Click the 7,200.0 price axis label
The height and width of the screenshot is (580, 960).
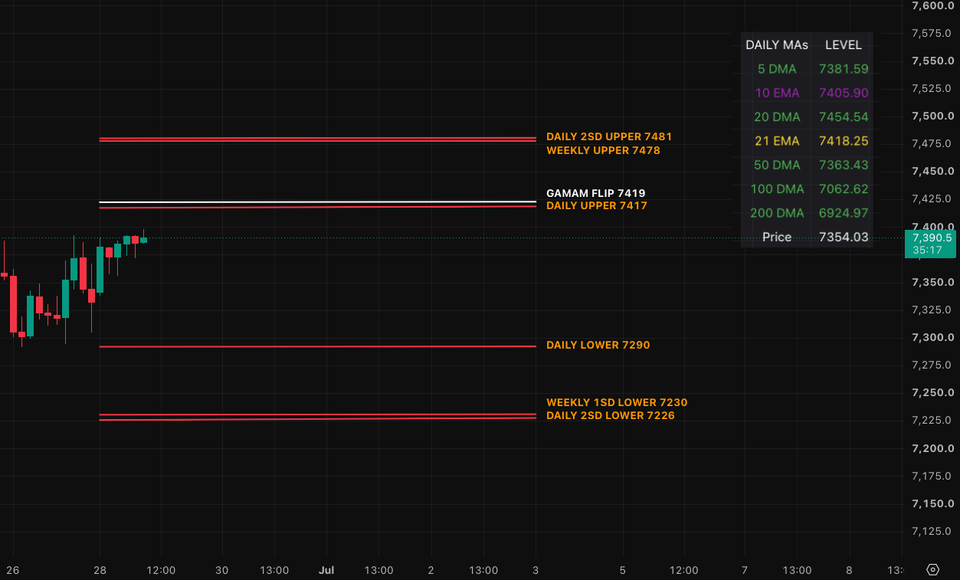coord(932,448)
